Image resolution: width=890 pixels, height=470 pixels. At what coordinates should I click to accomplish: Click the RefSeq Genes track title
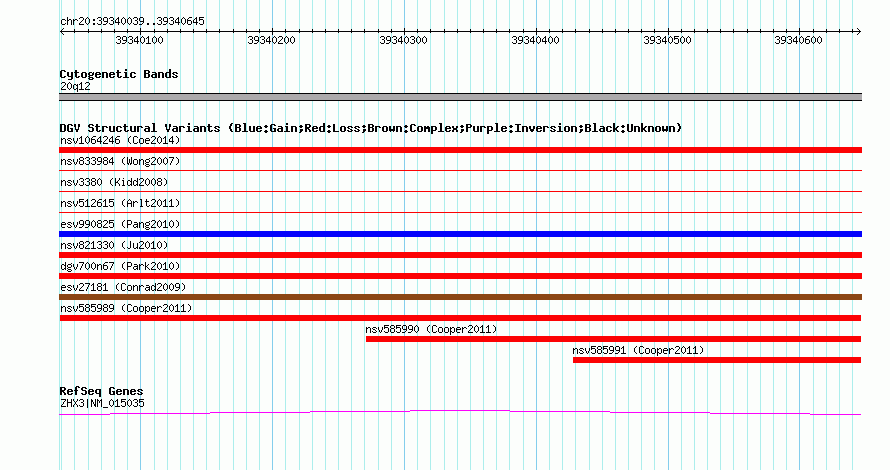pos(101,391)
